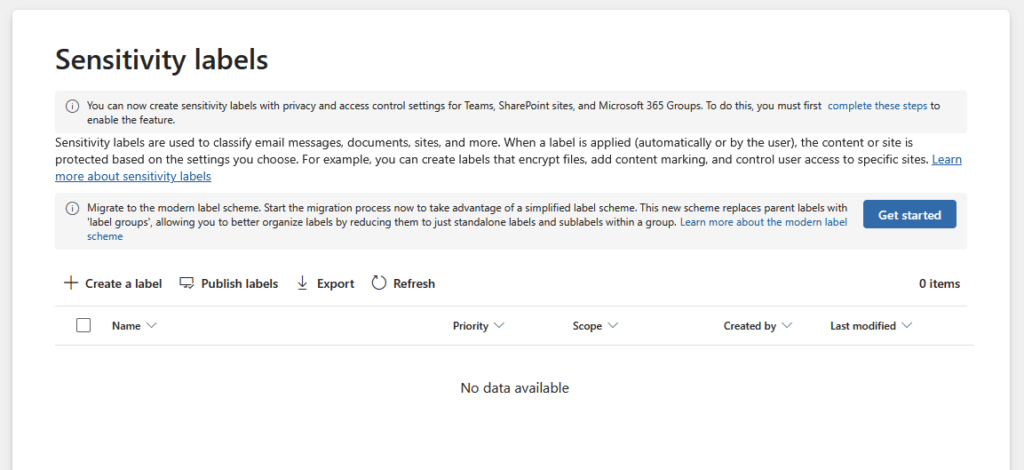Follow 'Learn more about sensitivity labels' link

click(x=508, y=168)
